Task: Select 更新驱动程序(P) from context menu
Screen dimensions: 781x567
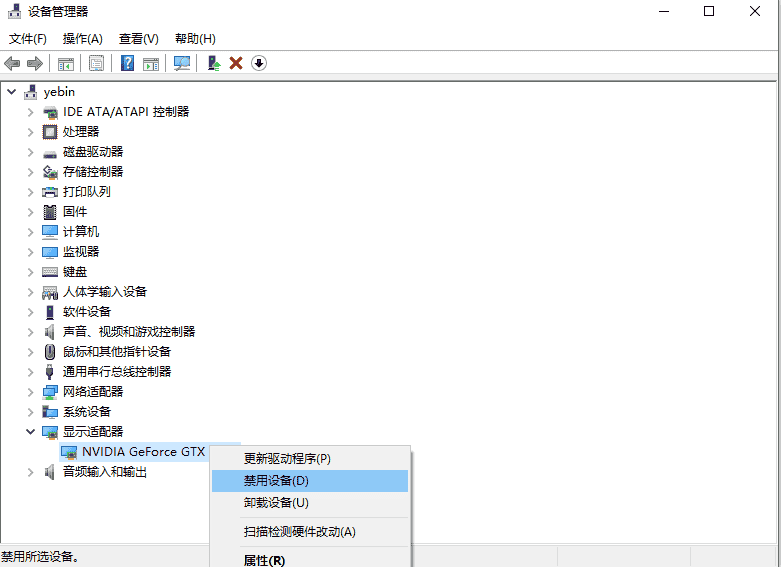Action: [287, 459]
